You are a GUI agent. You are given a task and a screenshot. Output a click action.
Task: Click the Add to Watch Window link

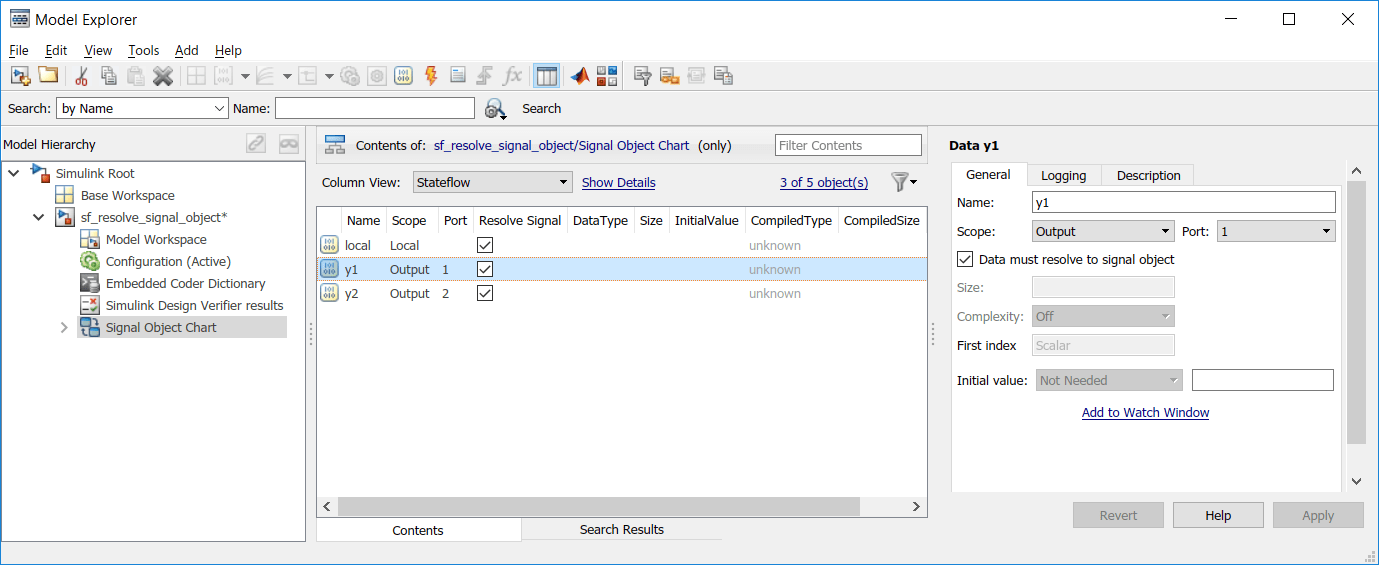pyautogui.click(x=1145, y=412)
